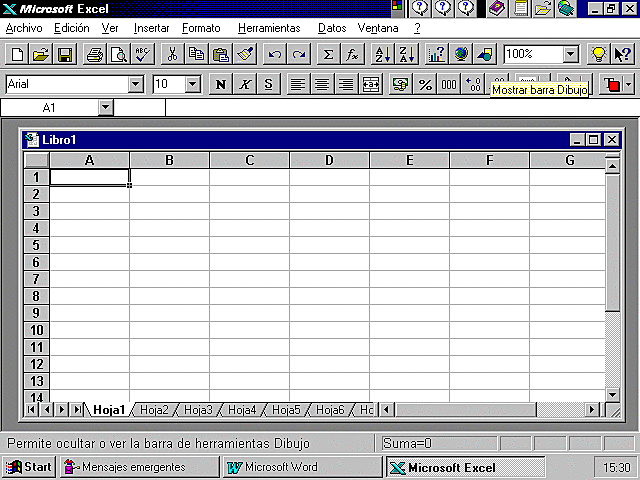Screen dimensions: 640x480
Task: Click merge and center across columns
Action: click(371, 84)
